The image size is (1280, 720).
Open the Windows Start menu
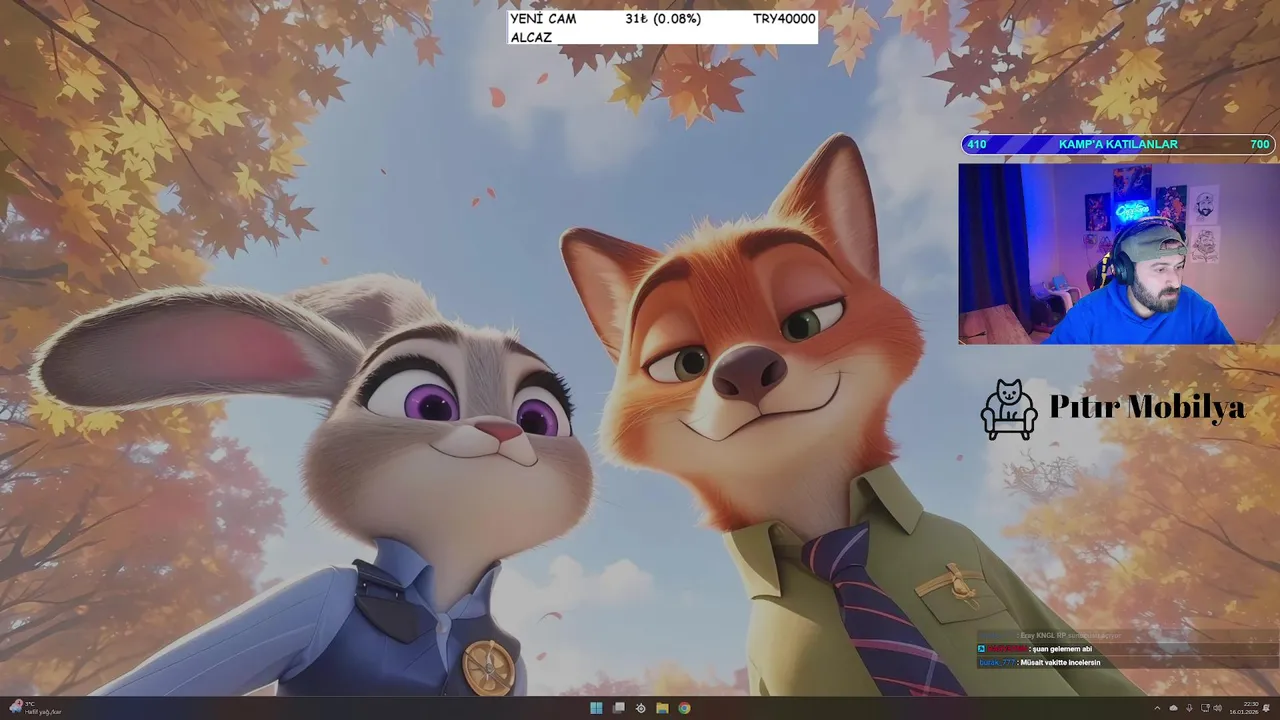coord(596,708)
